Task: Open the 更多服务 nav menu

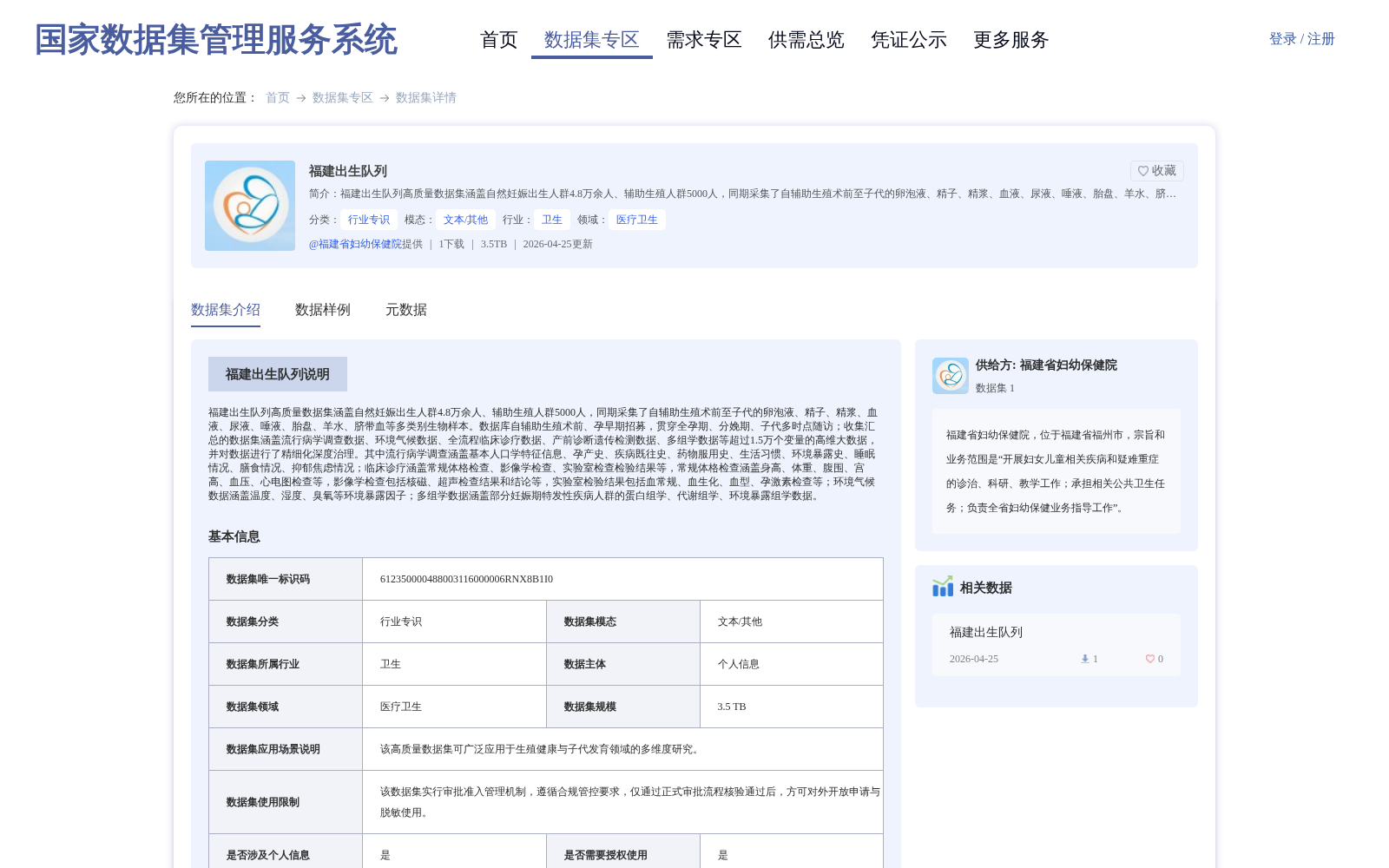Action: [x=1010, y=40]
